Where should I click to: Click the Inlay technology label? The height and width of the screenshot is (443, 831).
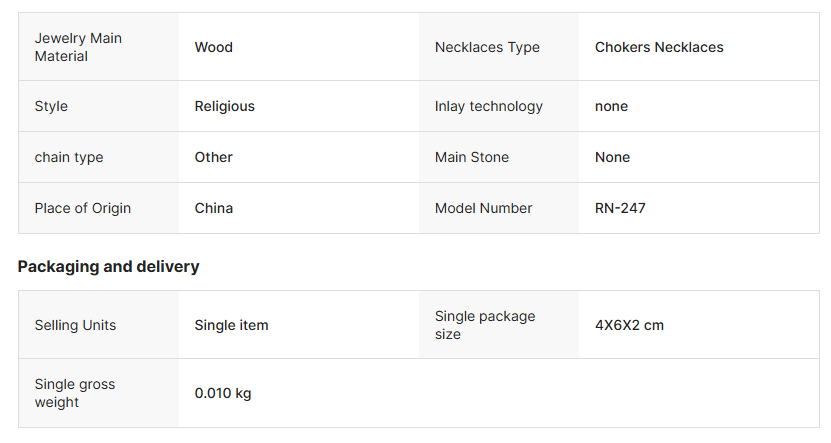tap(488, 106)
